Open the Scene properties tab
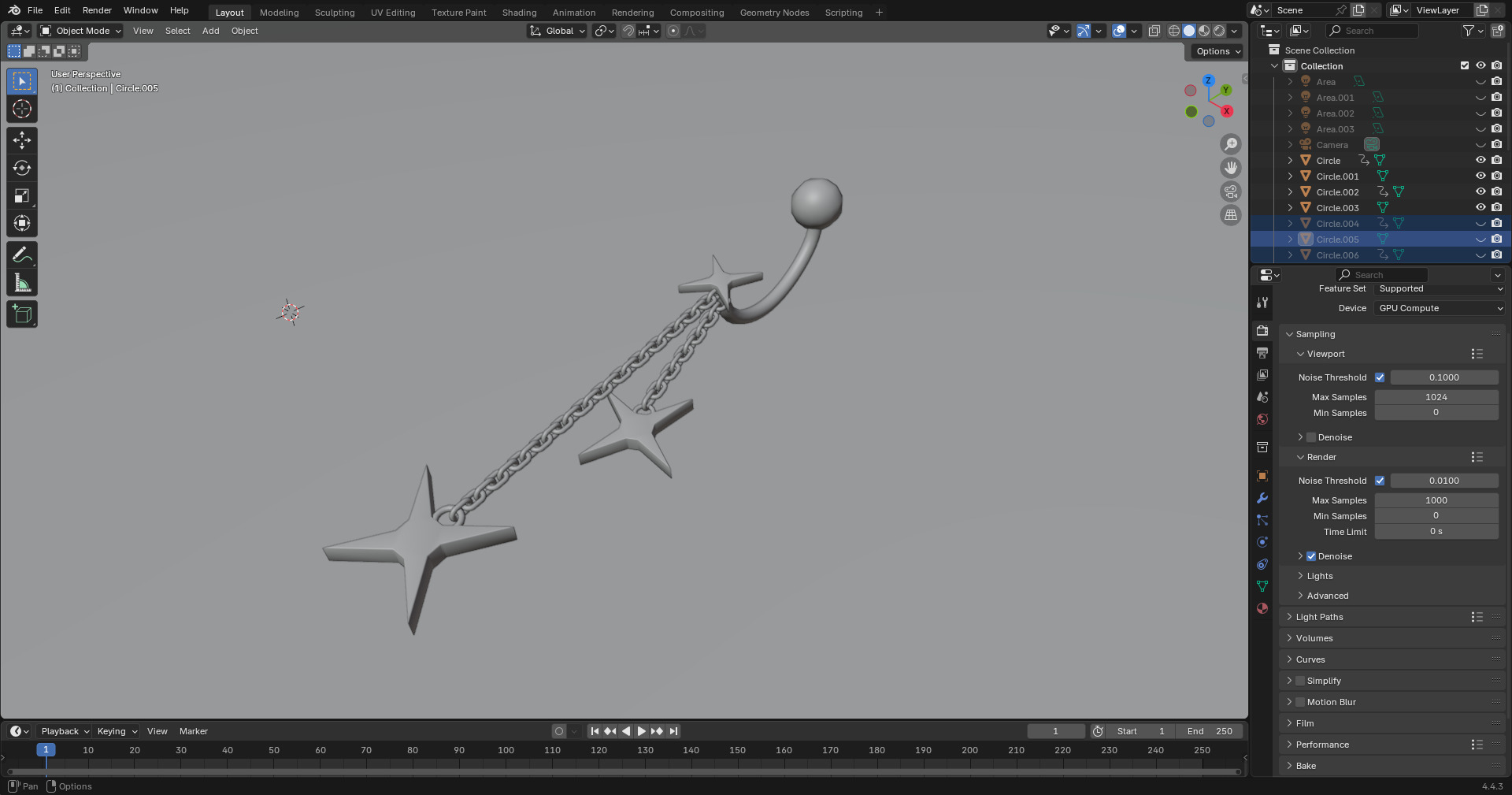The width and height of the screenshot is (1512, 795). point(1262,397)
